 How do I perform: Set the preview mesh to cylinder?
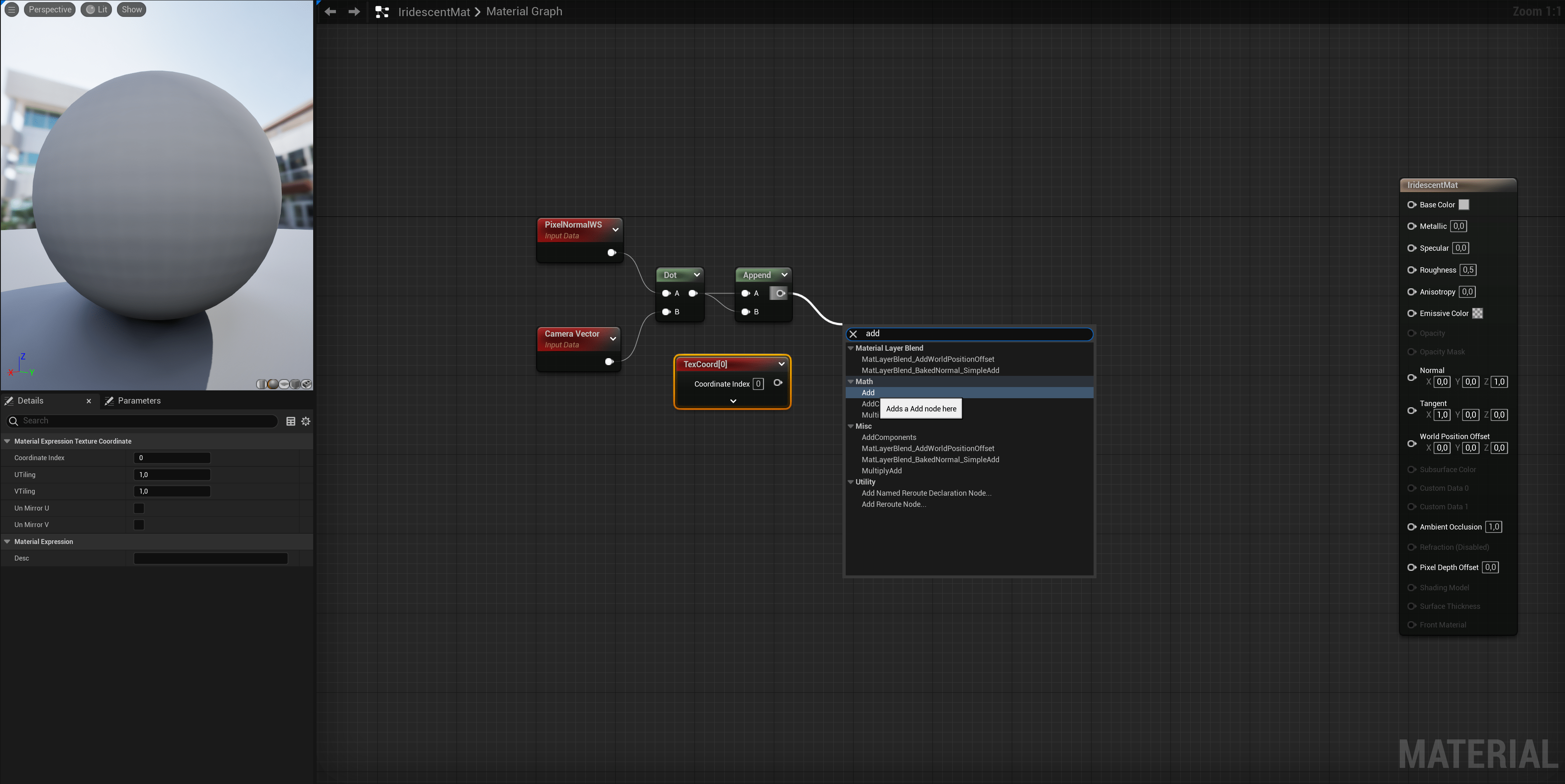click(262, 385)
